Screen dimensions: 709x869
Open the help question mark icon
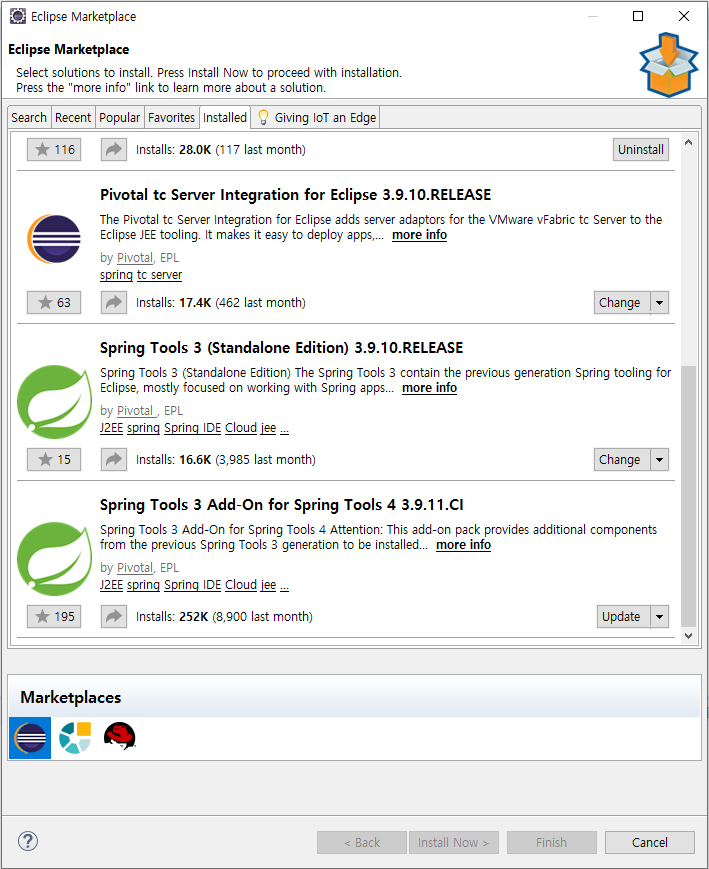[28, 841]
